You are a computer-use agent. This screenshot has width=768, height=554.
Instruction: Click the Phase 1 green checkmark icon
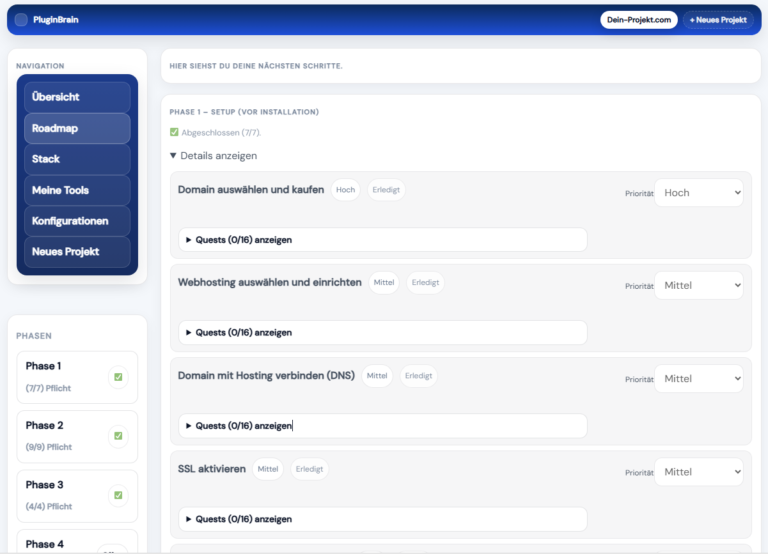click(118, 377)
